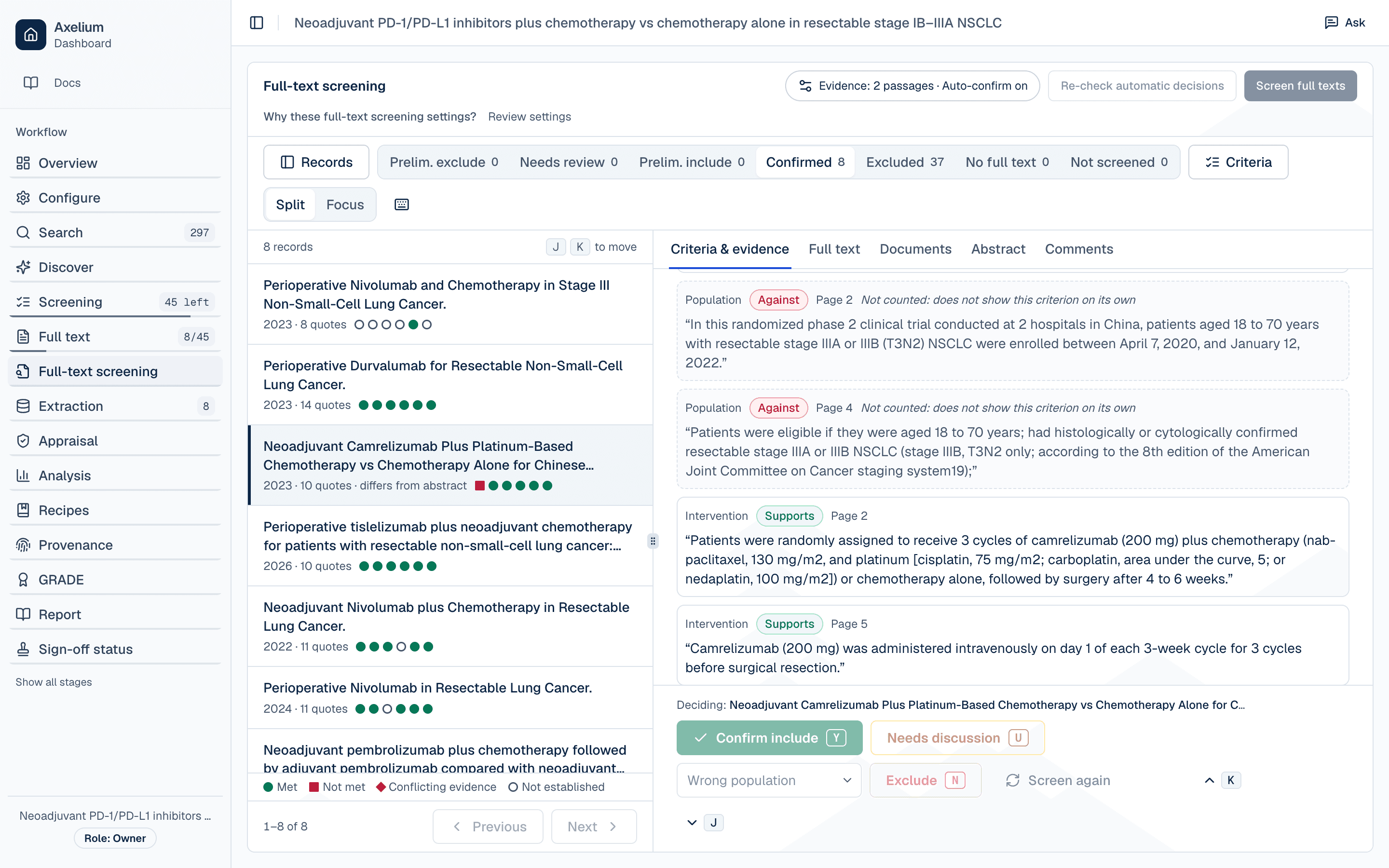
Task: Click the Records panel icon
Action: point(287,162)
